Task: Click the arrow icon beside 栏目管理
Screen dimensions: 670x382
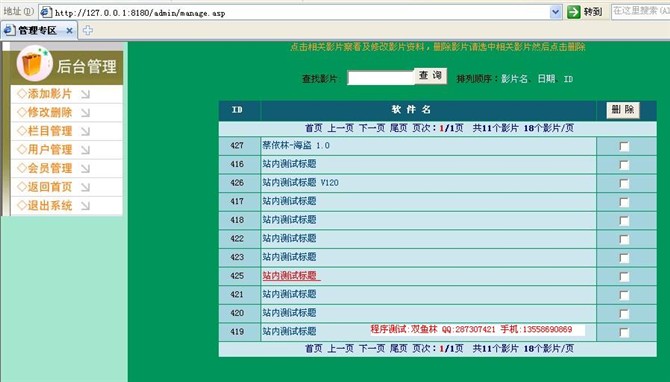Action: (85, 131)
